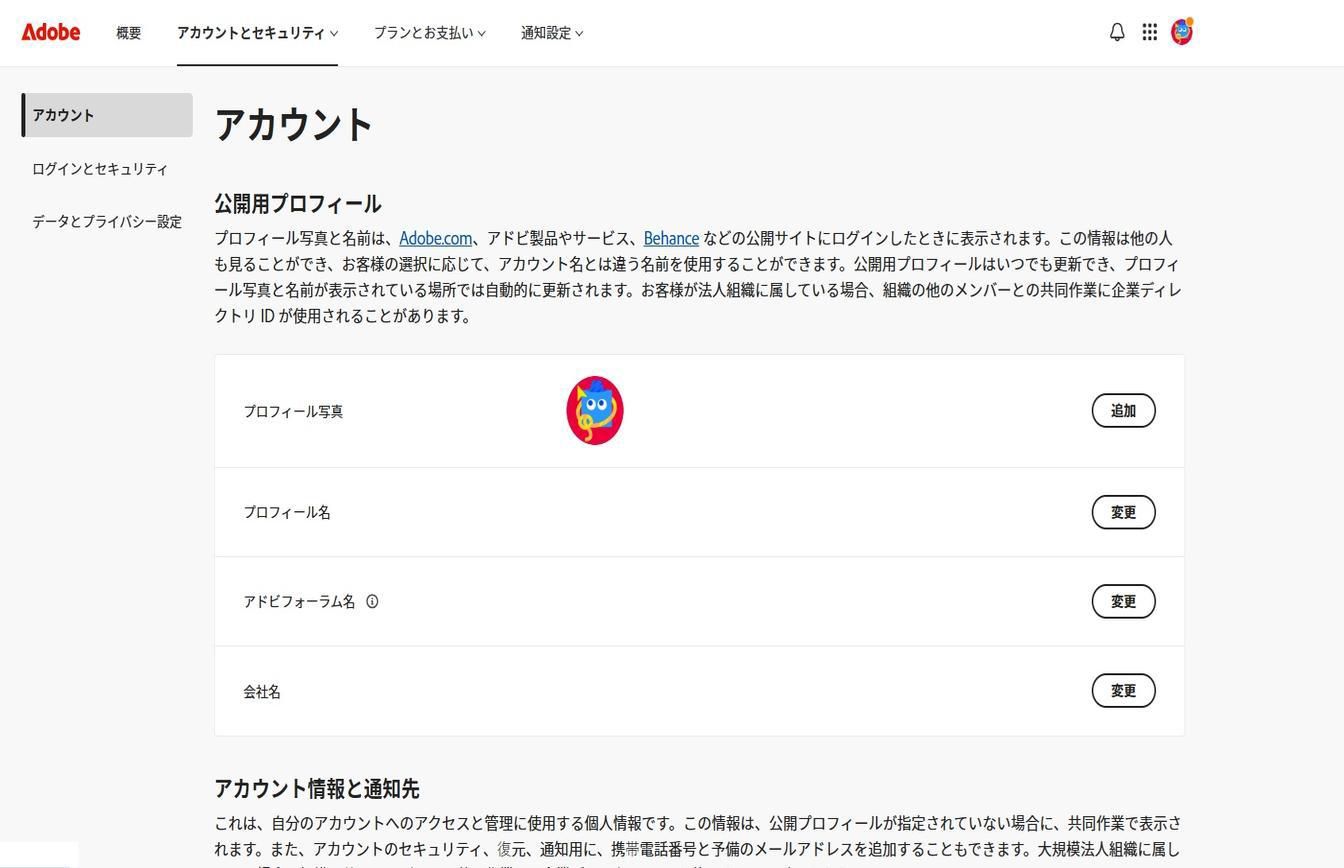Viewport: 1344px width, 868px height.
Task: Open the Adobe apps grid icon
Action: 1149,32
